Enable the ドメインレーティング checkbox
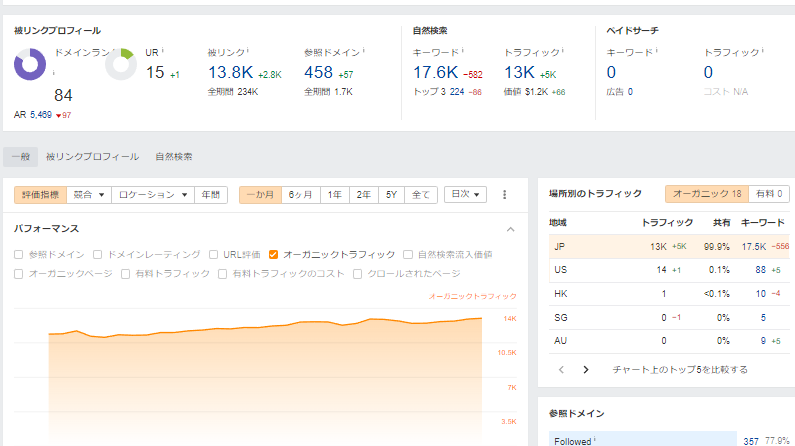Image resolution: width=795 pixels, height=446 pixels. pyautogui.click(x=98, y=254)
